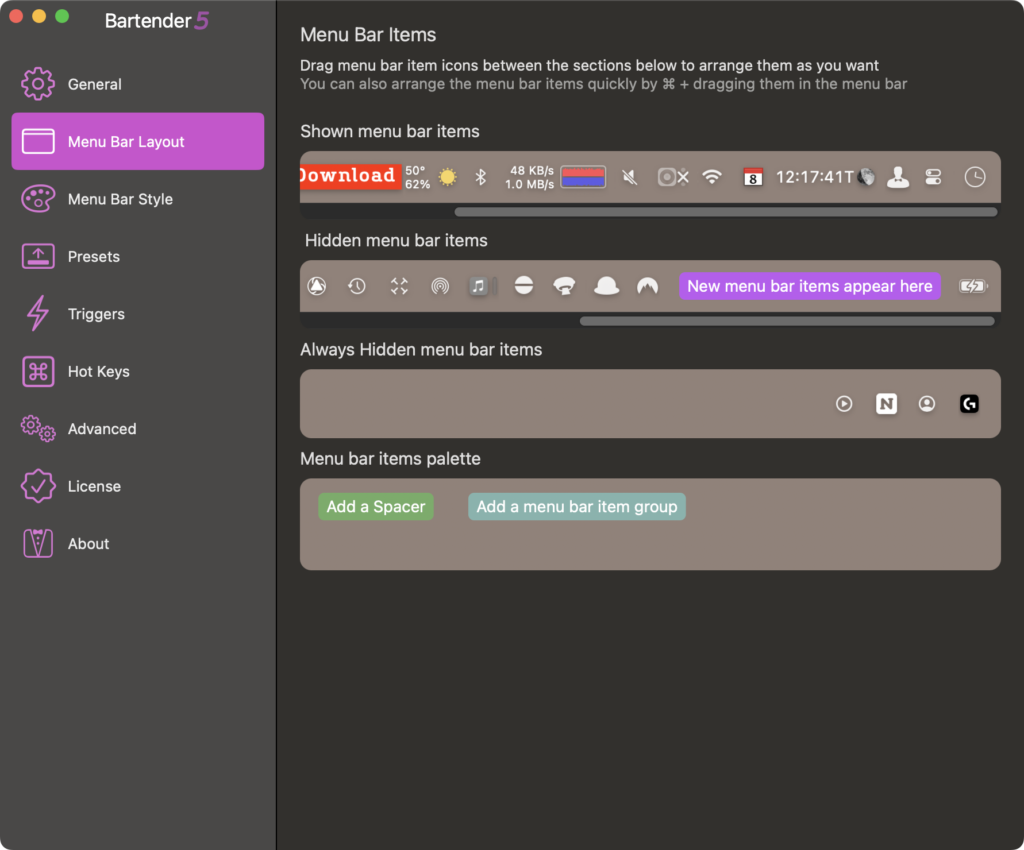Click the Bluetooth icon in shown items
1024x850 pixels.
coord(480,177)
